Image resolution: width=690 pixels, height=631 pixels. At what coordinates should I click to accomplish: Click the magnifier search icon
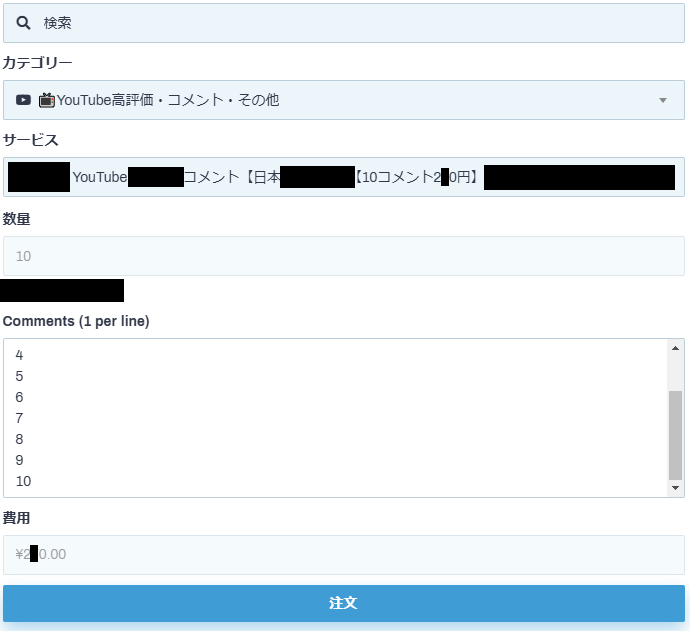(23, 23)
